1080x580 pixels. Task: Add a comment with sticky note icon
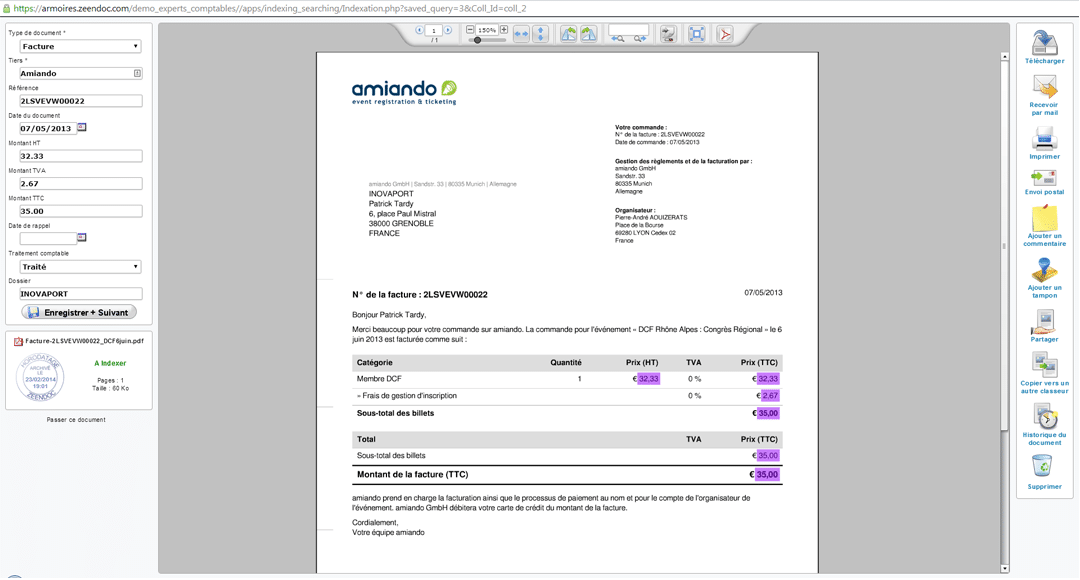(x=1045, y=218)
